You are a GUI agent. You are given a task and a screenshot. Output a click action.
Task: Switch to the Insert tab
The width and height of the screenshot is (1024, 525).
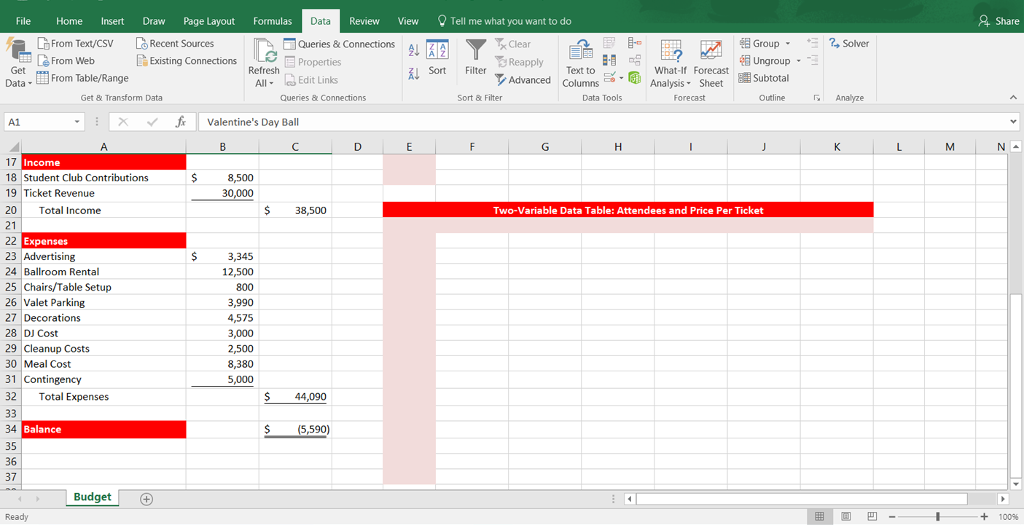(112, 21)
